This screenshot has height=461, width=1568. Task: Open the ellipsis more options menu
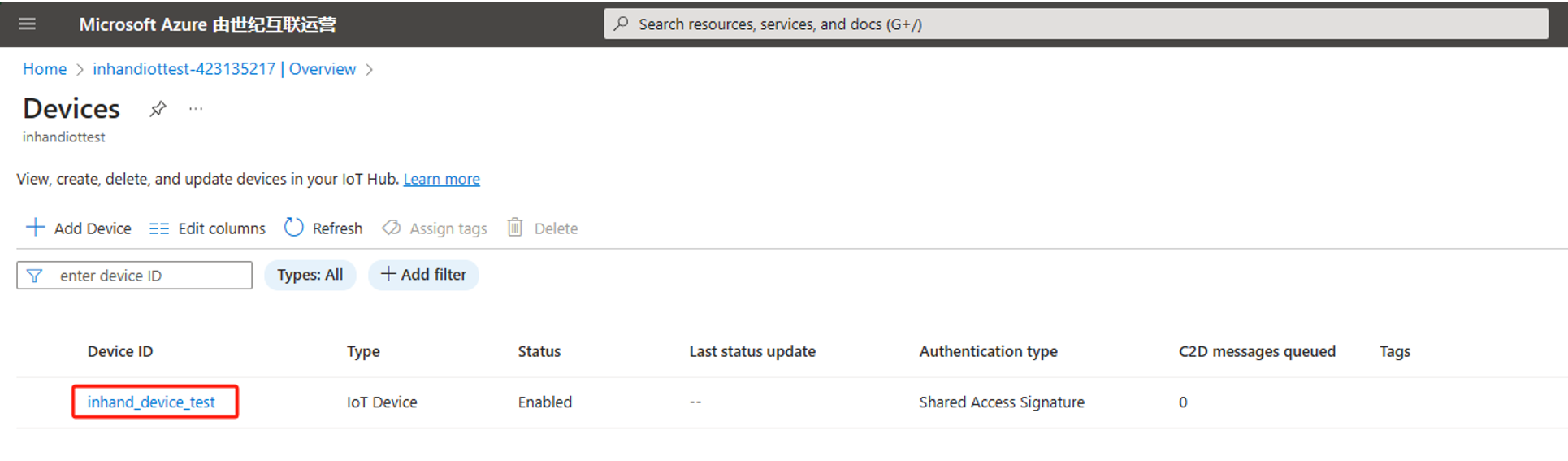point(196,109)
